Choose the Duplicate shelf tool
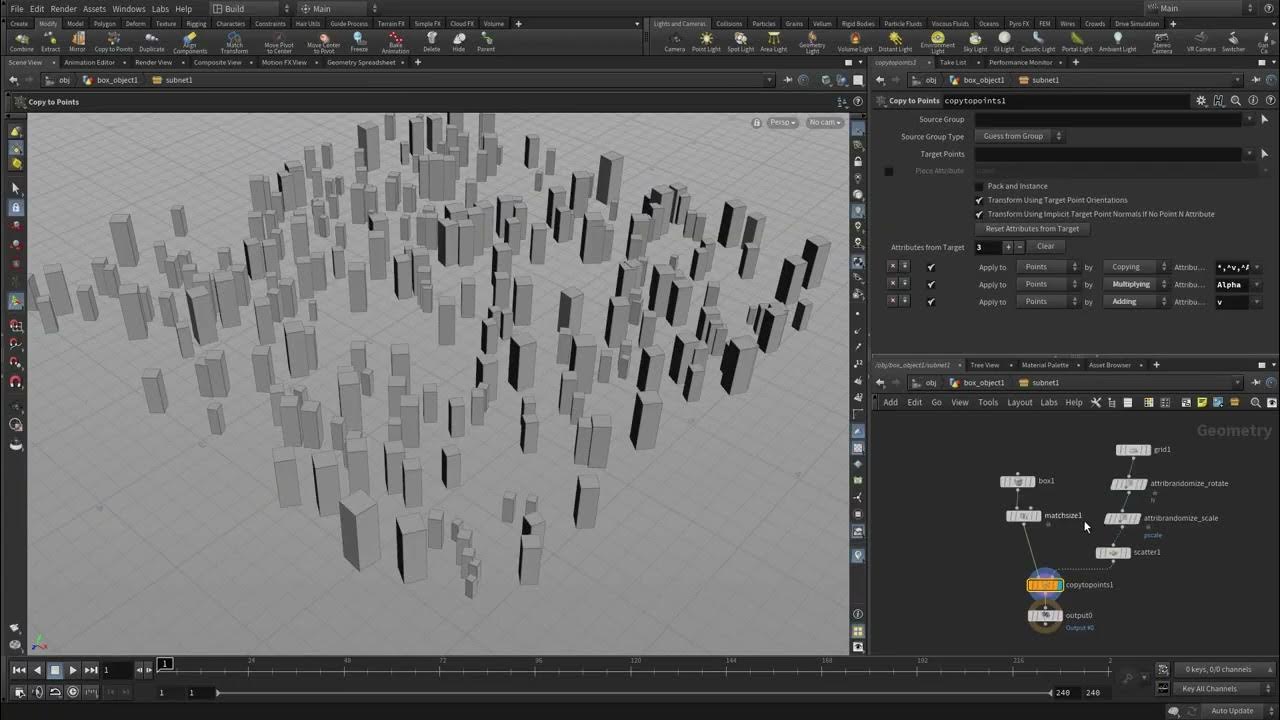 (152, 41)
